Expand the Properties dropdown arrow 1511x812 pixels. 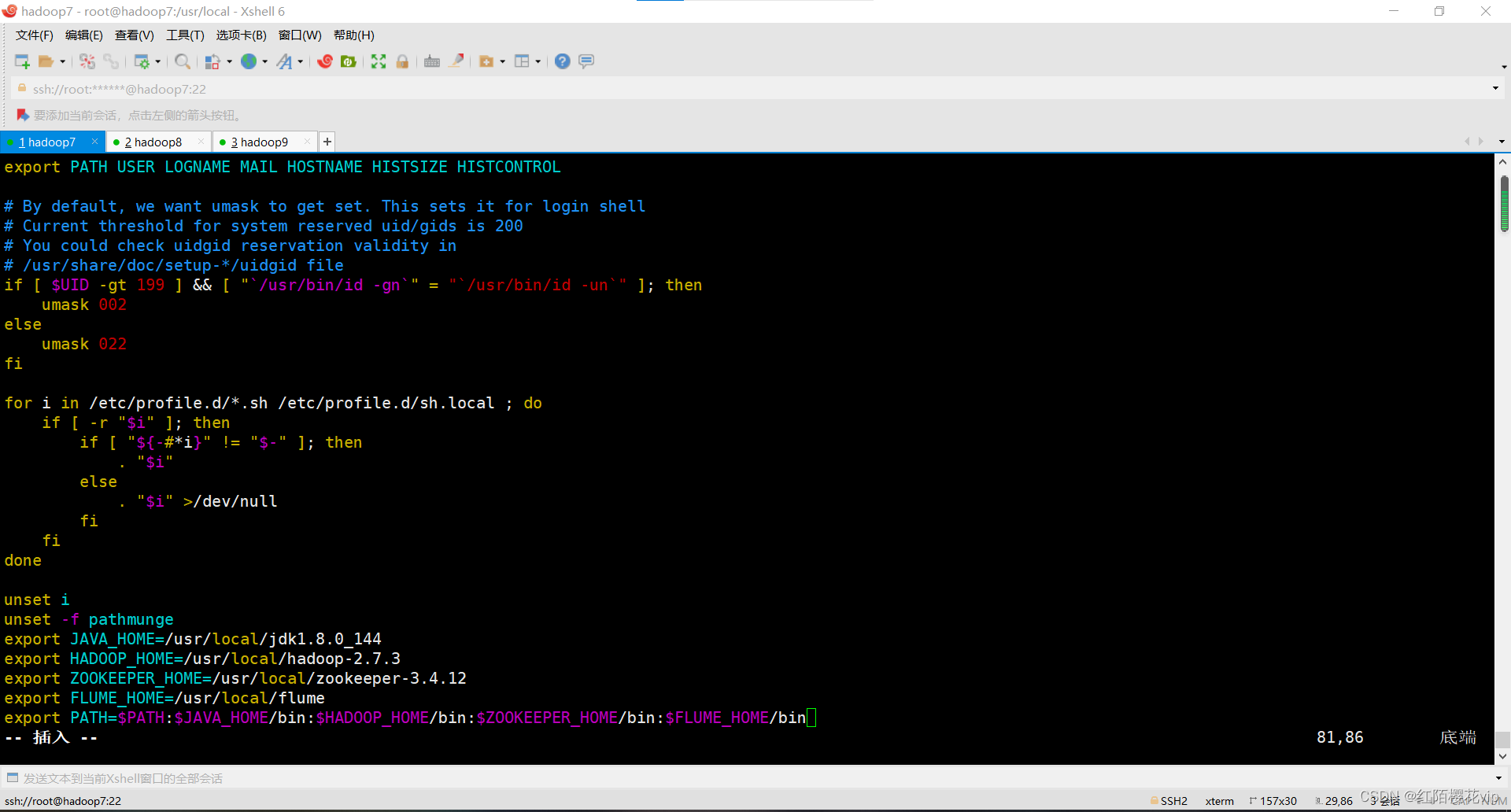point(158,61)
